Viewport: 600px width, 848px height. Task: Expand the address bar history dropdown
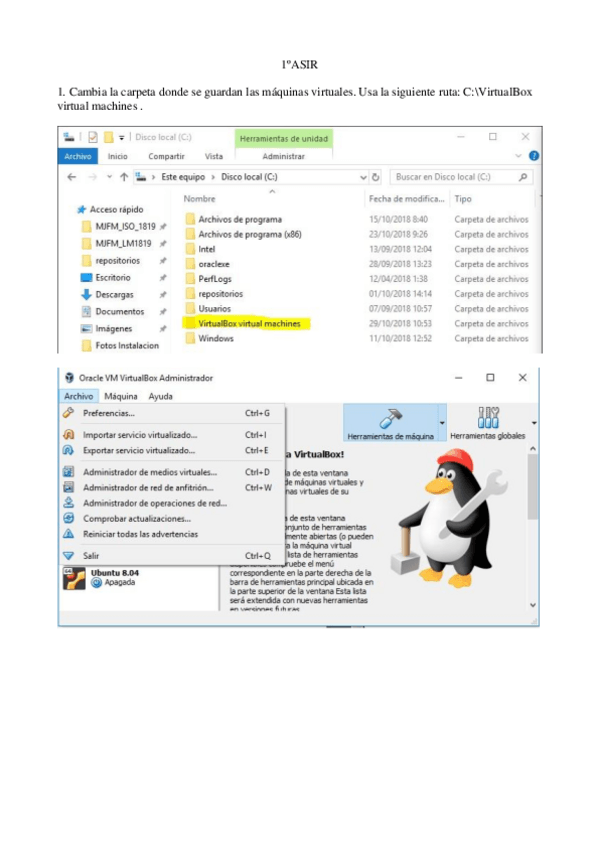[363, 177]
